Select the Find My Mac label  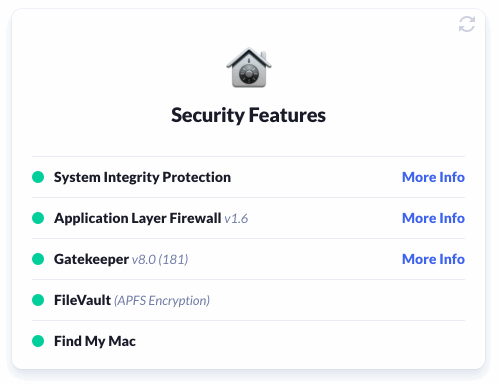point(95,341)
